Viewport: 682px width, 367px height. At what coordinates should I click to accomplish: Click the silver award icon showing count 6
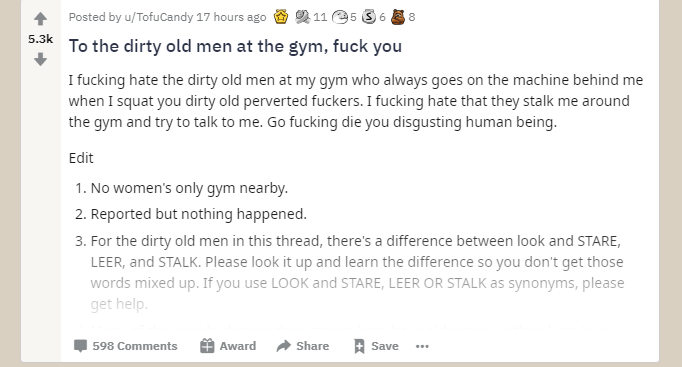(369, 17)
